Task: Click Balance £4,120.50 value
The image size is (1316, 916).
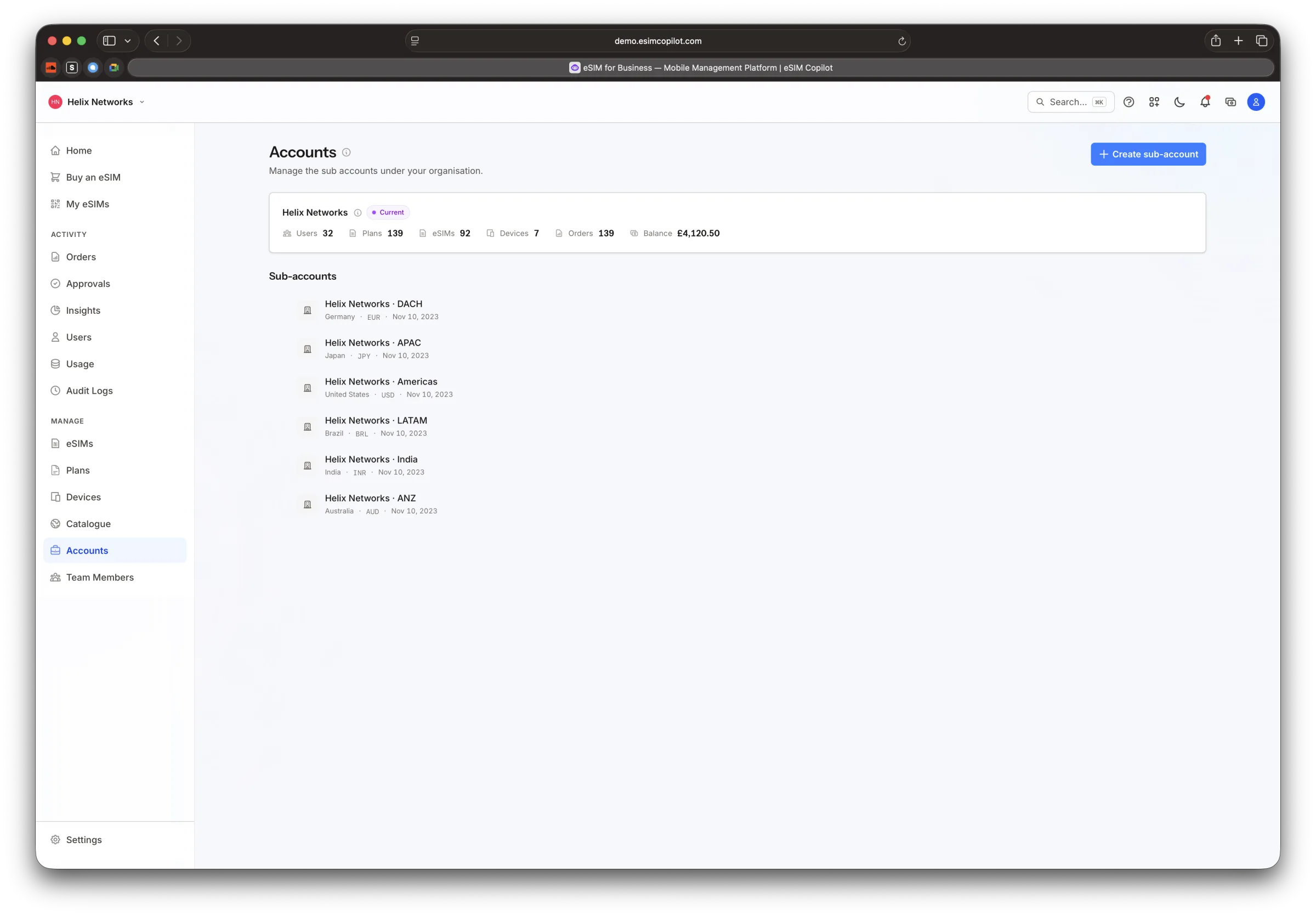Action: (698, 233)
